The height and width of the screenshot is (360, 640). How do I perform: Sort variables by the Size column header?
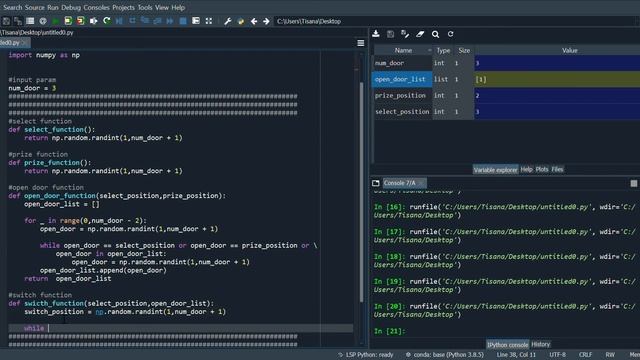coord(464,51)
